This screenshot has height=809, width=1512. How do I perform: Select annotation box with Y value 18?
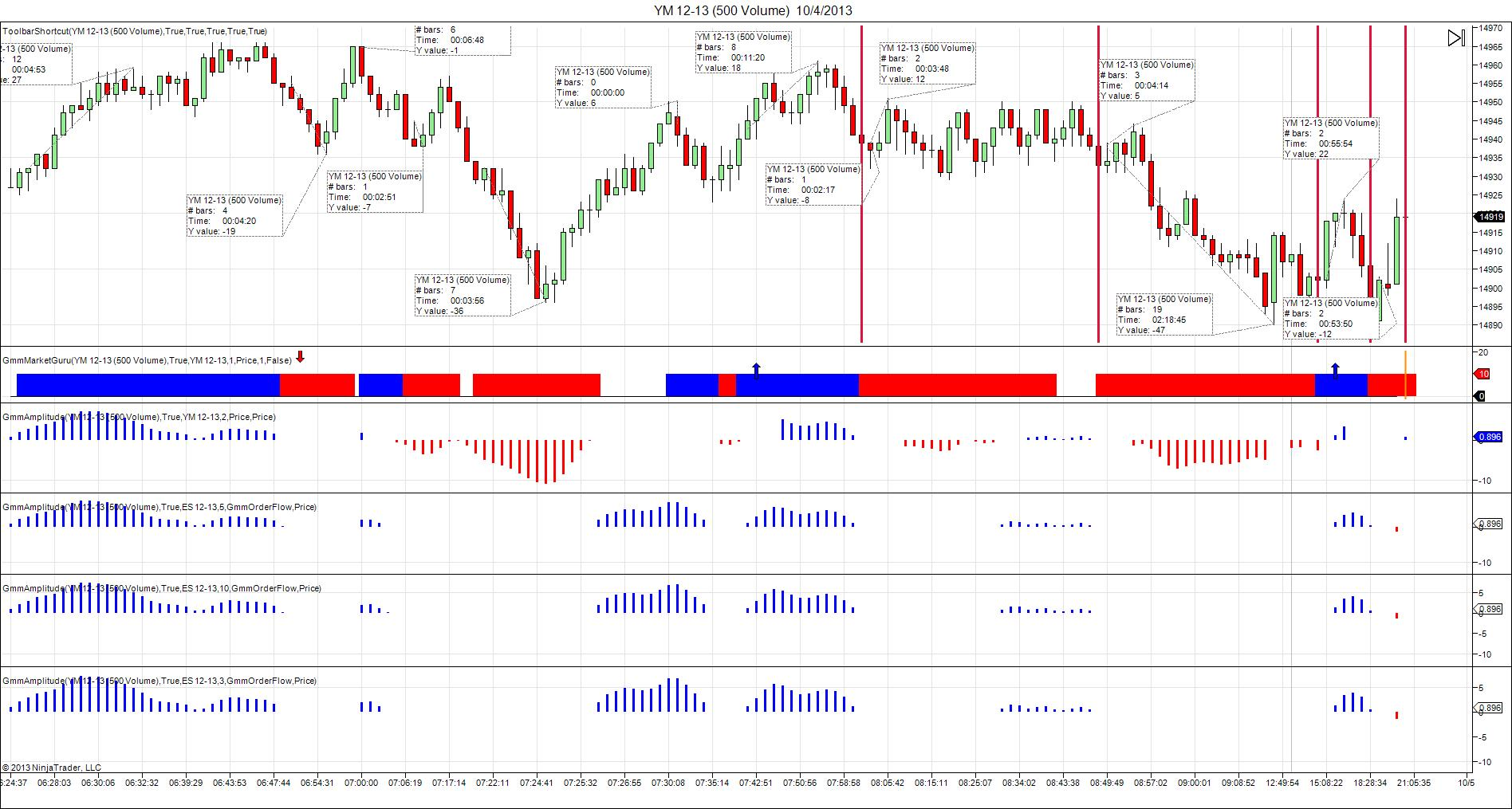tap(744, 53)
